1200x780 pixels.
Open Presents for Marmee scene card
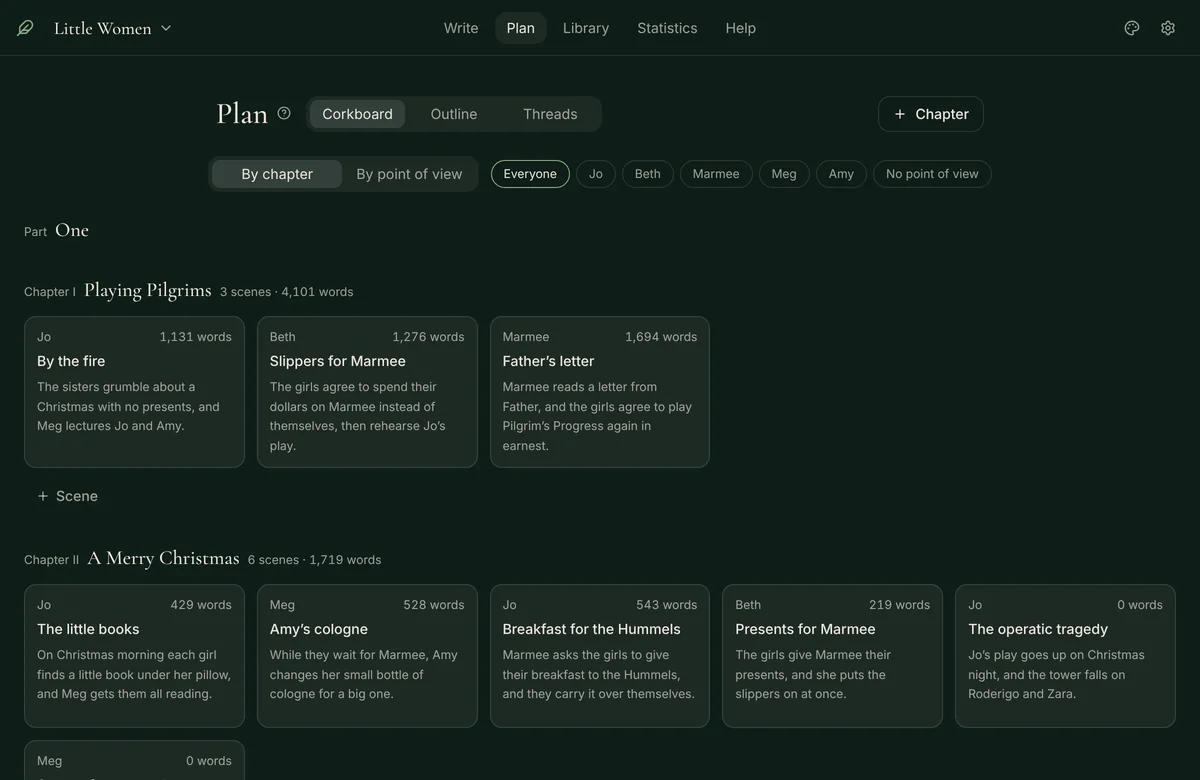tap(832, 656)
